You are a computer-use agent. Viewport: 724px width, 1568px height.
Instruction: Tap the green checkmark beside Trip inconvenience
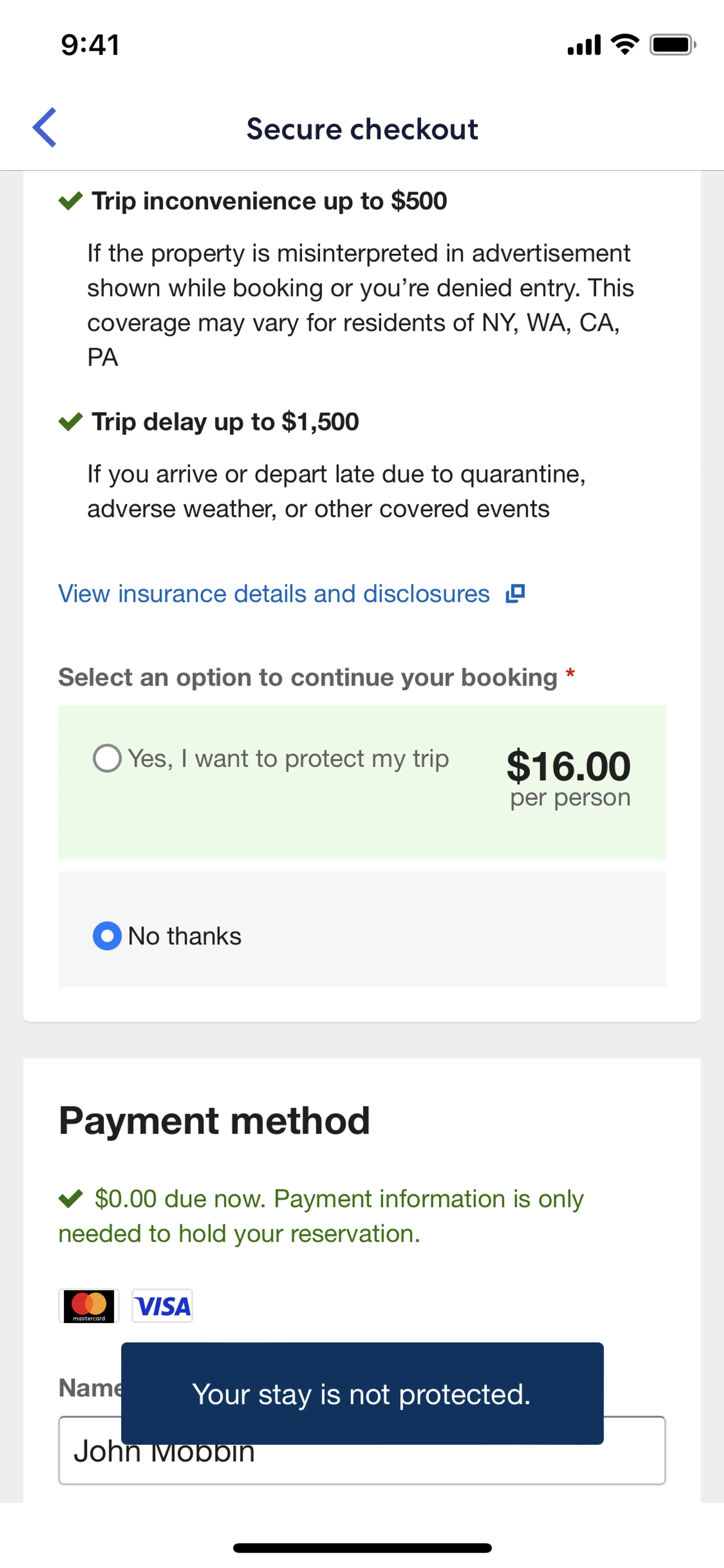(x=71, y=200)
